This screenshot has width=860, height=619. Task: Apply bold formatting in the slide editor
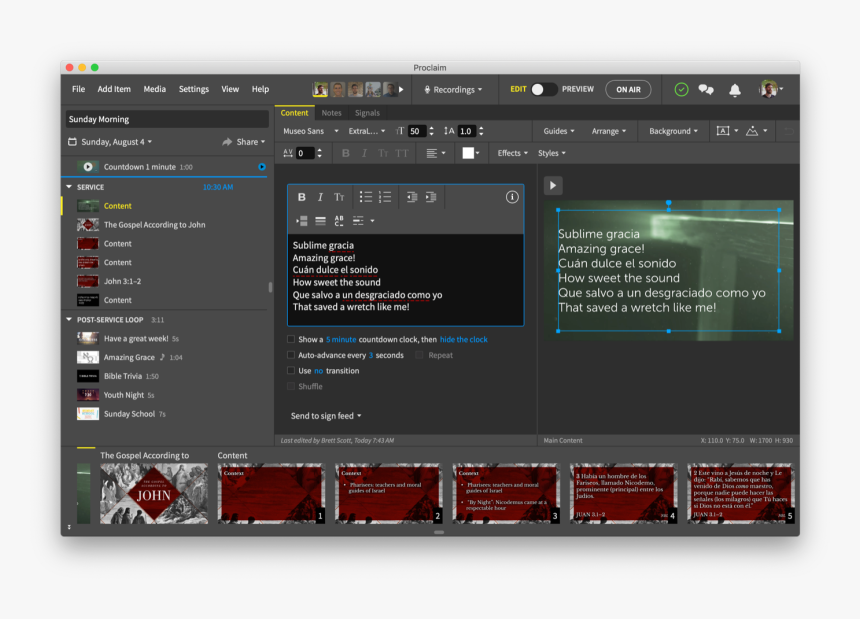[x=301, y=196]
